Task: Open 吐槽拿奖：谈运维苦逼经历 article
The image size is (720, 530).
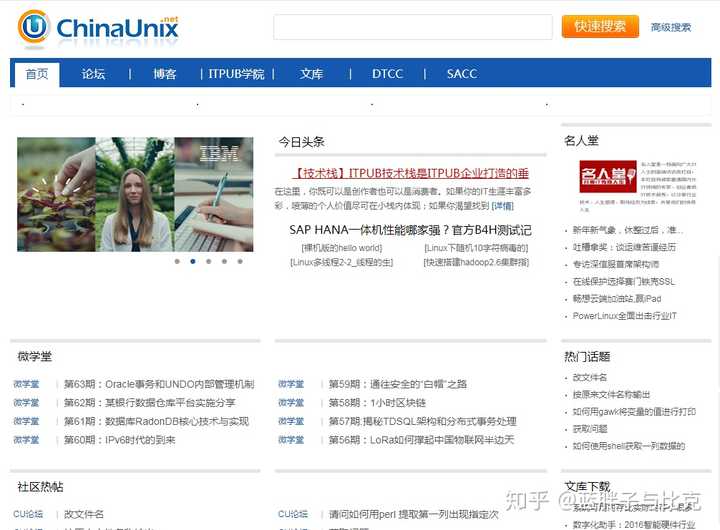Action: pyautogui.click(x=624, y=247)
